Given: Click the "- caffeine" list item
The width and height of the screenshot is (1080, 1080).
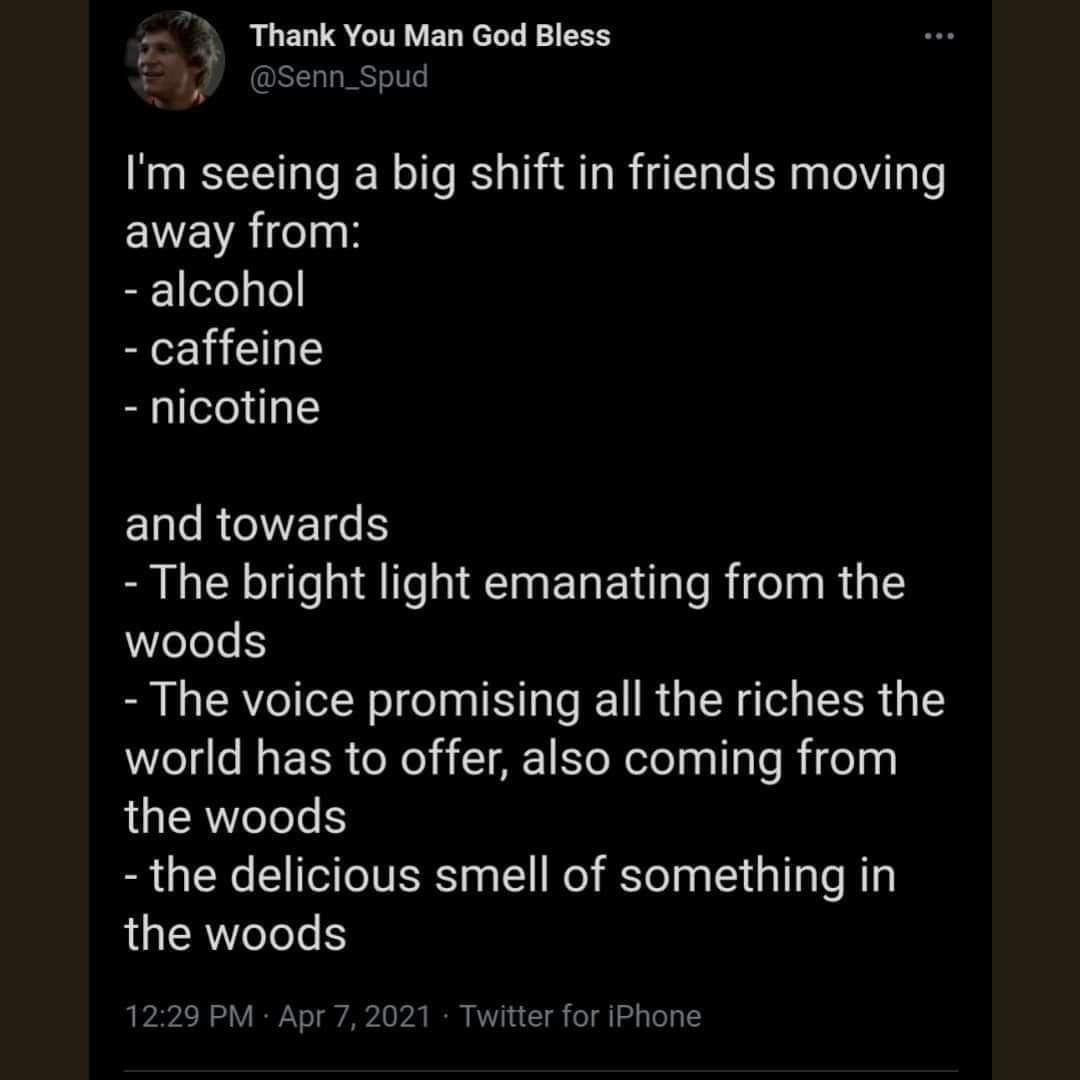Looking at the screenshot, I should [x=224, y=349].
